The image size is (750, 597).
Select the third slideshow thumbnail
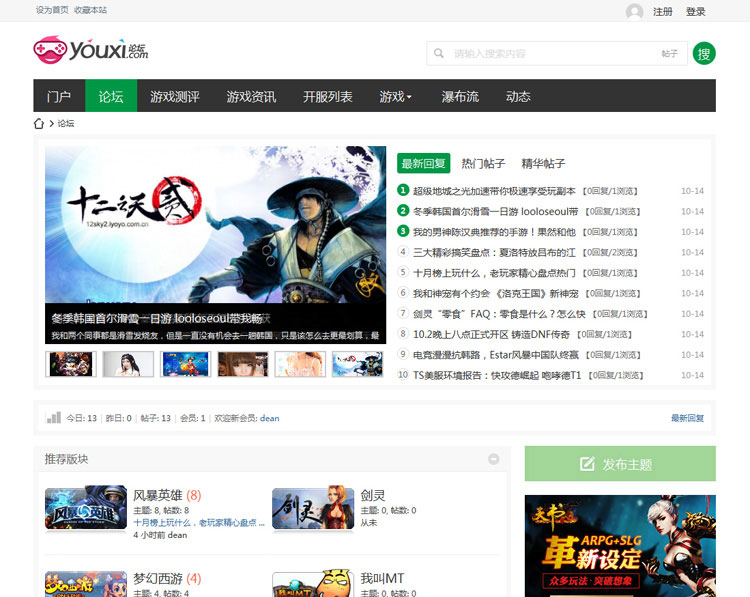[186, 364]
